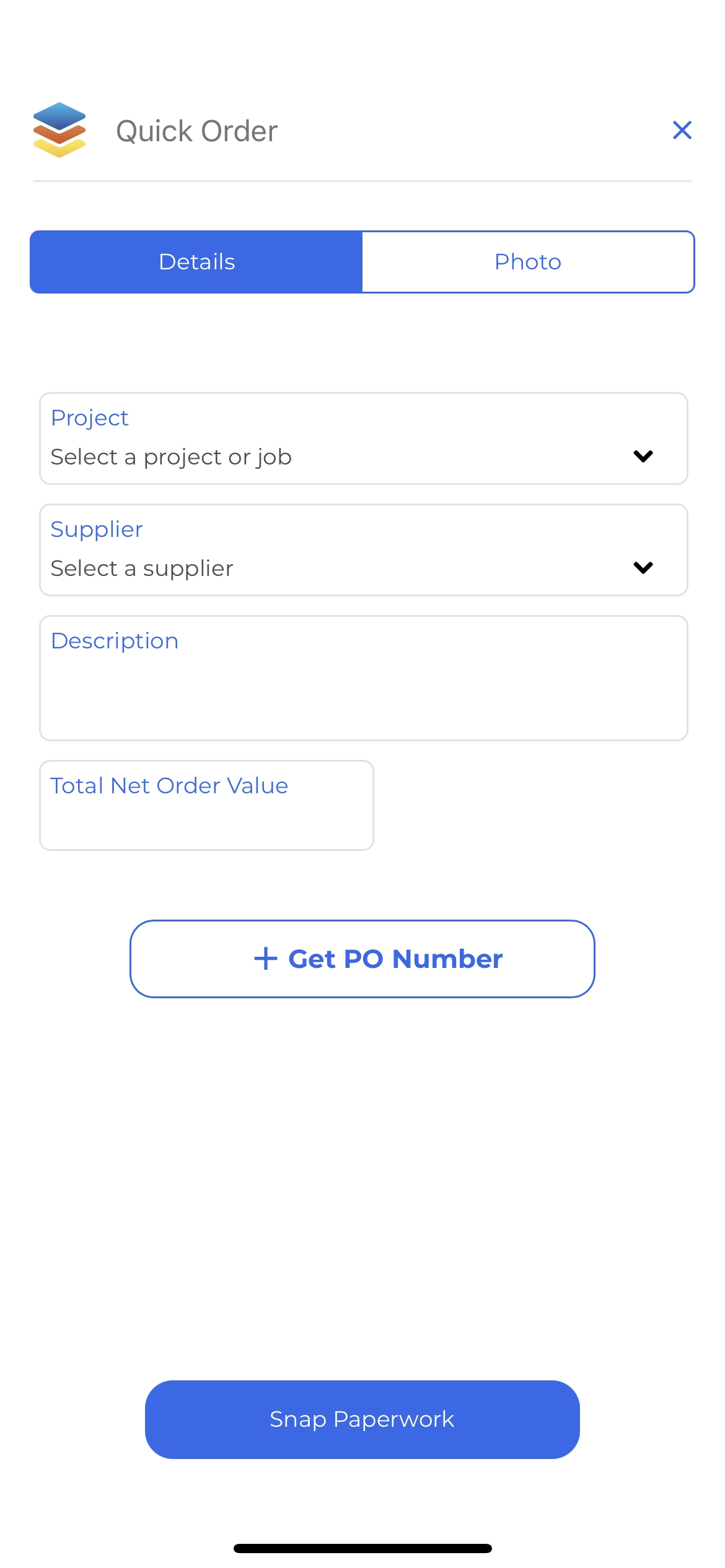Tap the Quick Order title text
Image resolution: width=725 pixels, height=1568 pixels.
click(197, 131)
